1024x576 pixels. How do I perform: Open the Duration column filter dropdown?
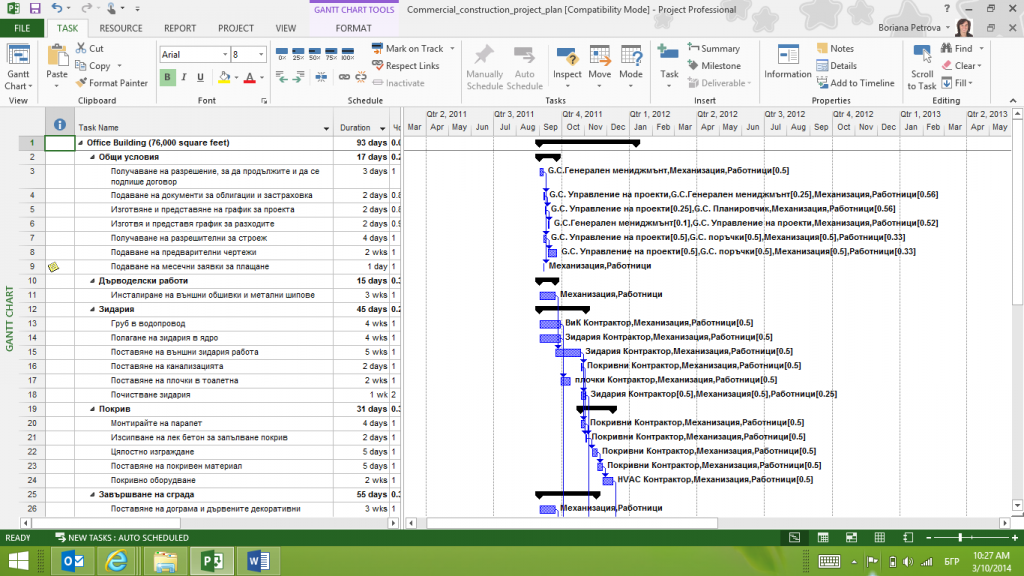click(x=383, y=128)
